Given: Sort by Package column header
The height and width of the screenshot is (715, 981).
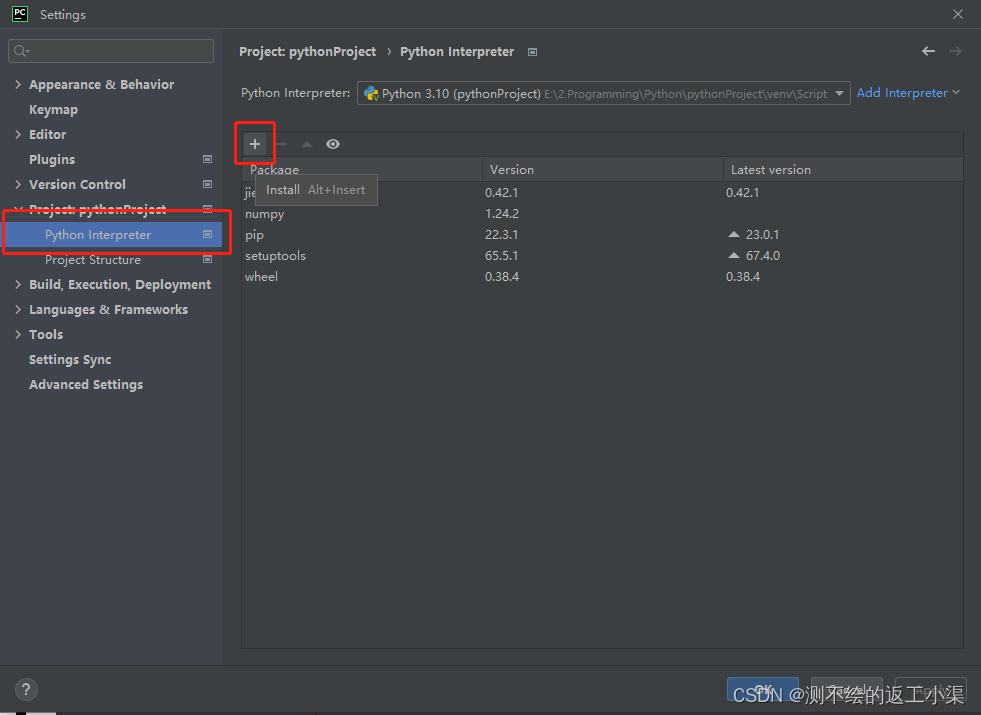Looking at the screenshot, I should [362, 170].
